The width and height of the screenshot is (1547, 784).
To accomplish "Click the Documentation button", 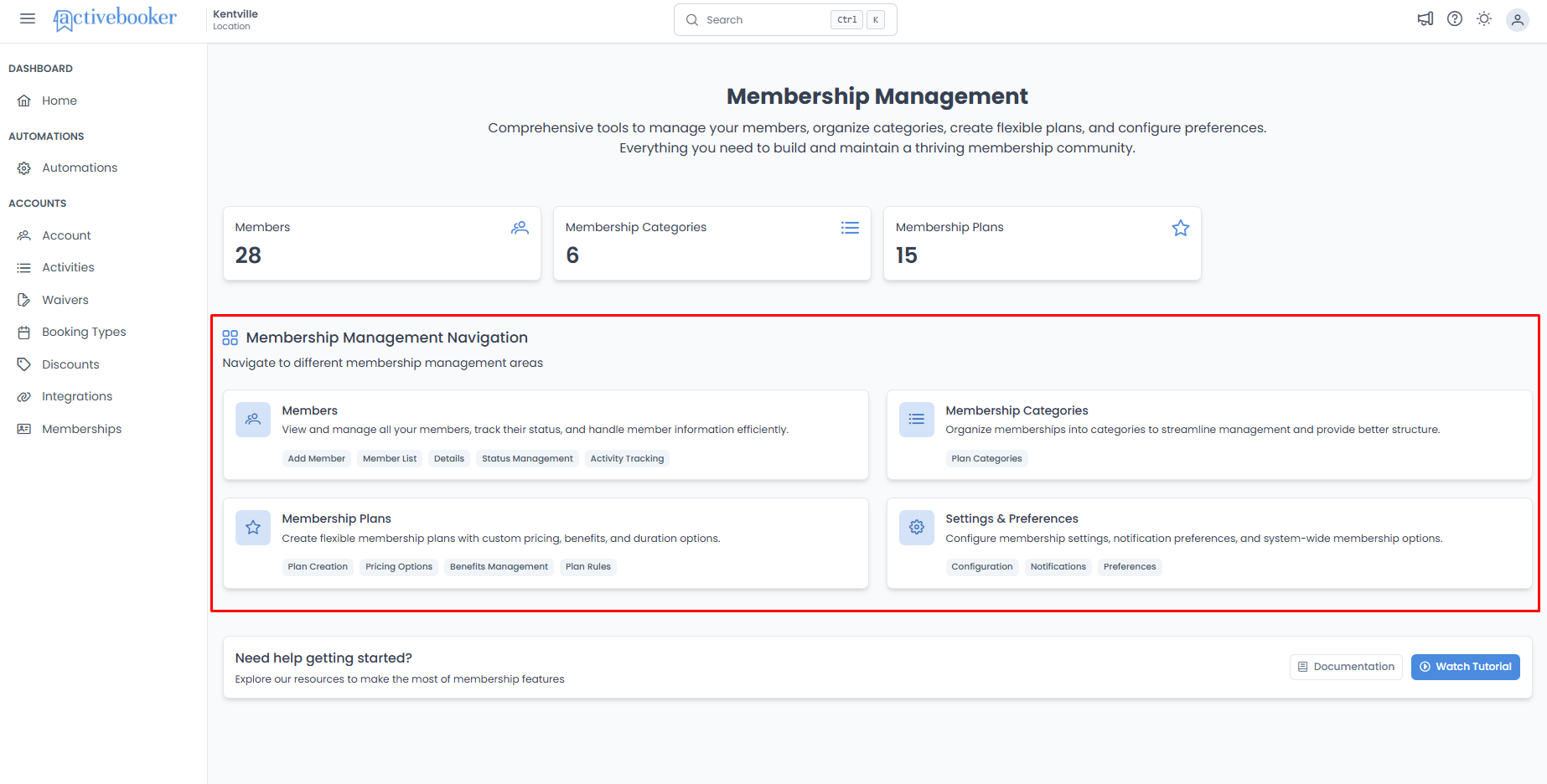I will pos(1346,667).
